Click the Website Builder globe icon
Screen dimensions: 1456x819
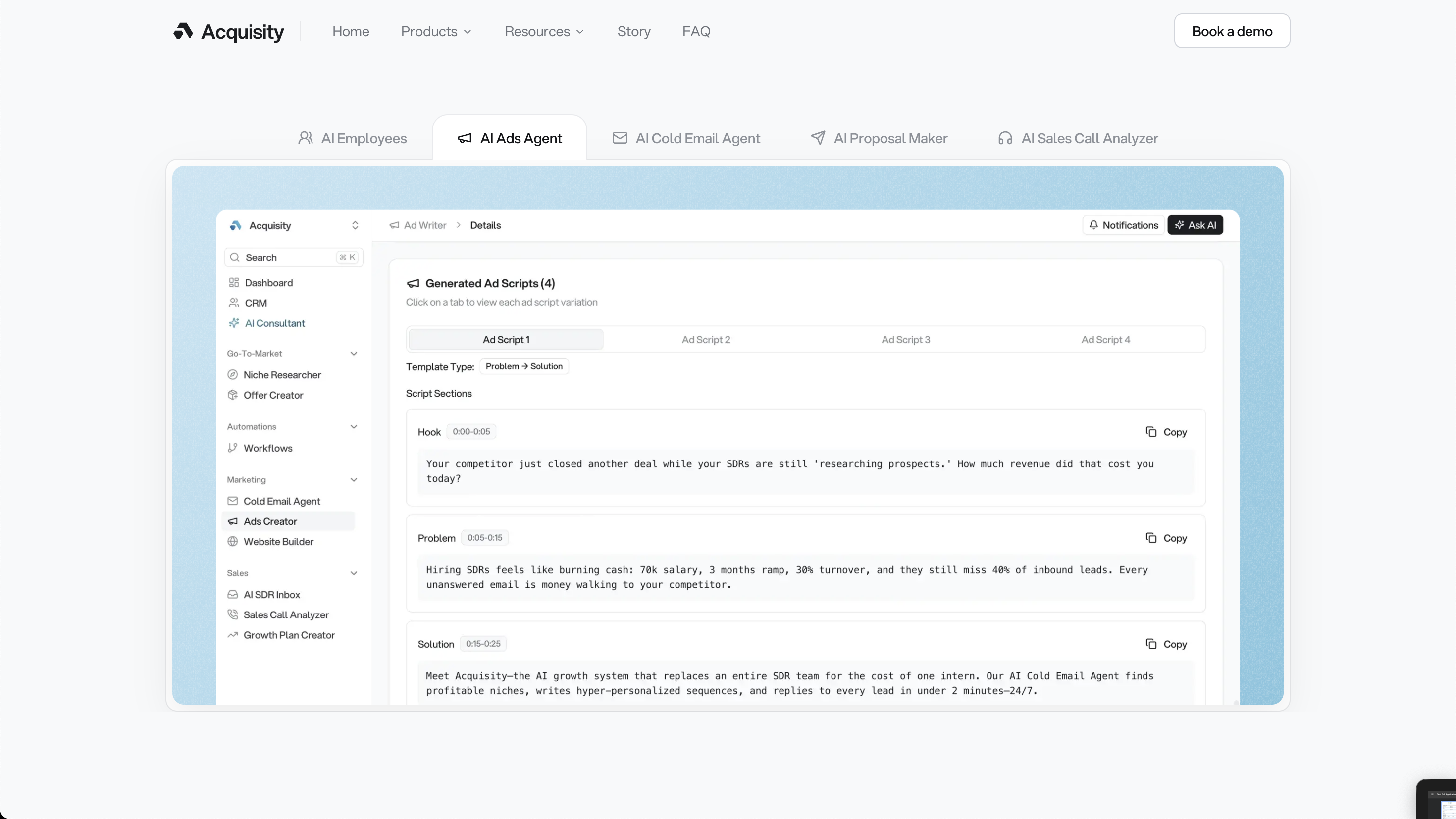232,541
